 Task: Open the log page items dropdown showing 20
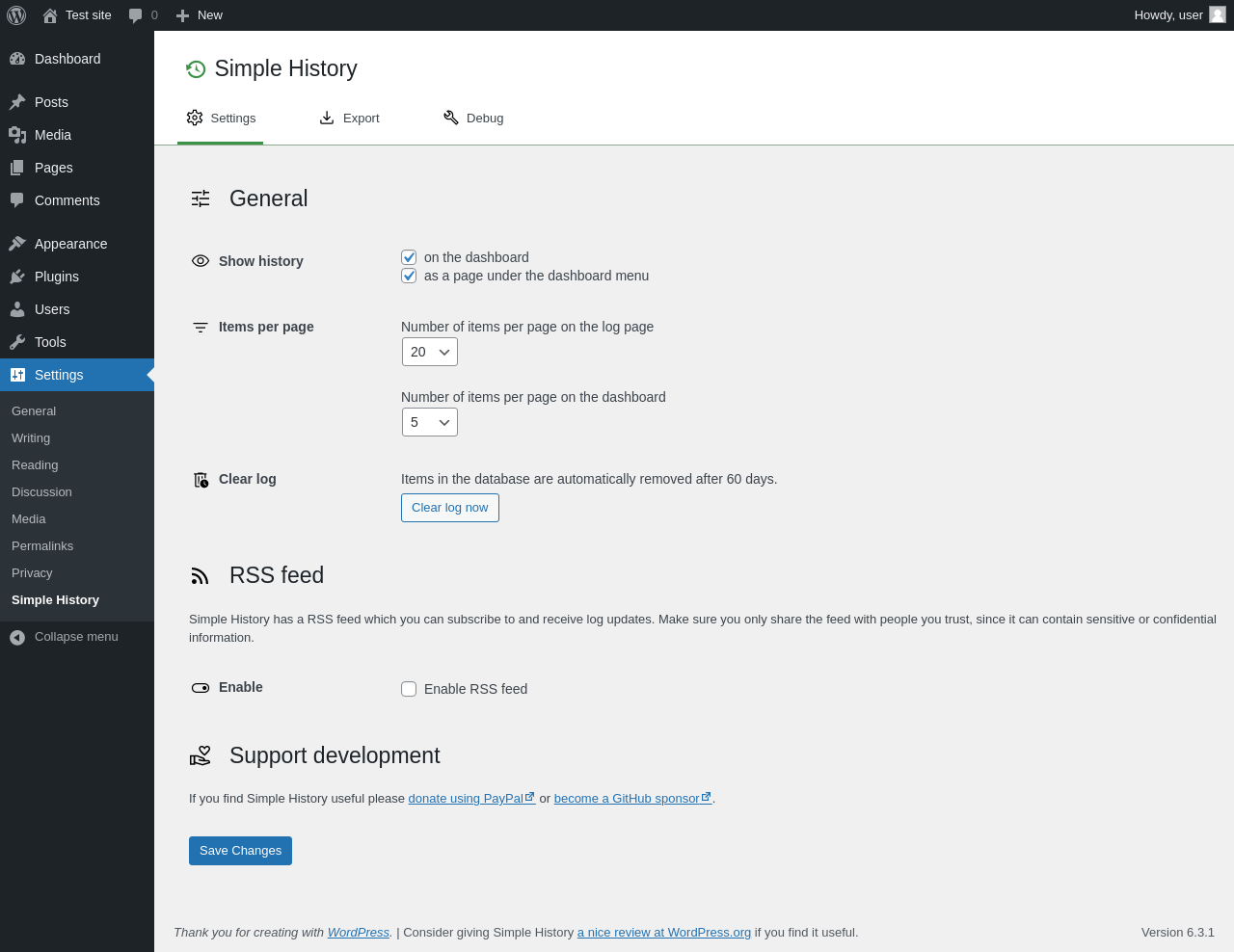click(429, 352)
